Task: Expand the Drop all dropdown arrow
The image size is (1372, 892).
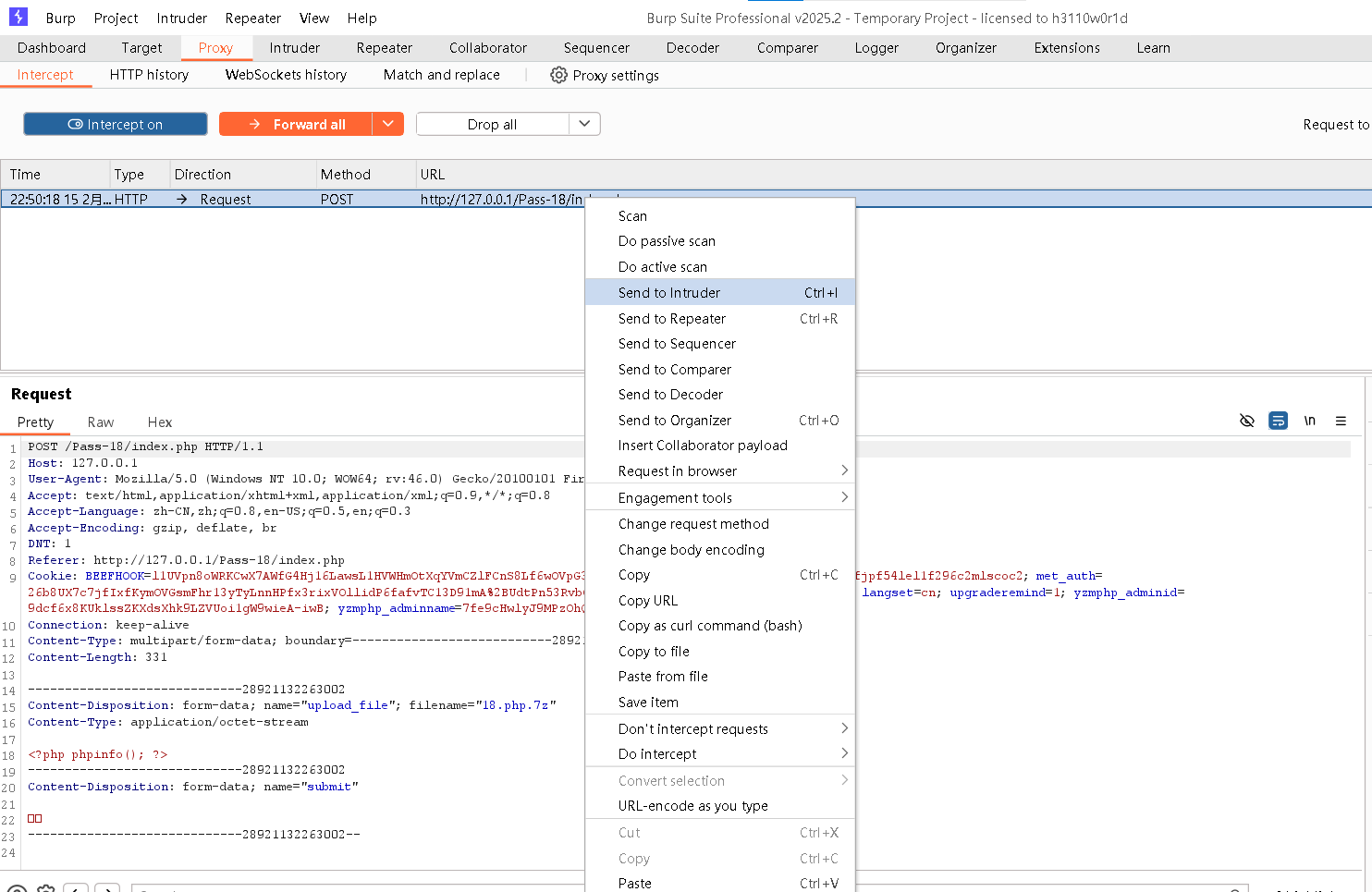Action: click(x=584, y=124)
